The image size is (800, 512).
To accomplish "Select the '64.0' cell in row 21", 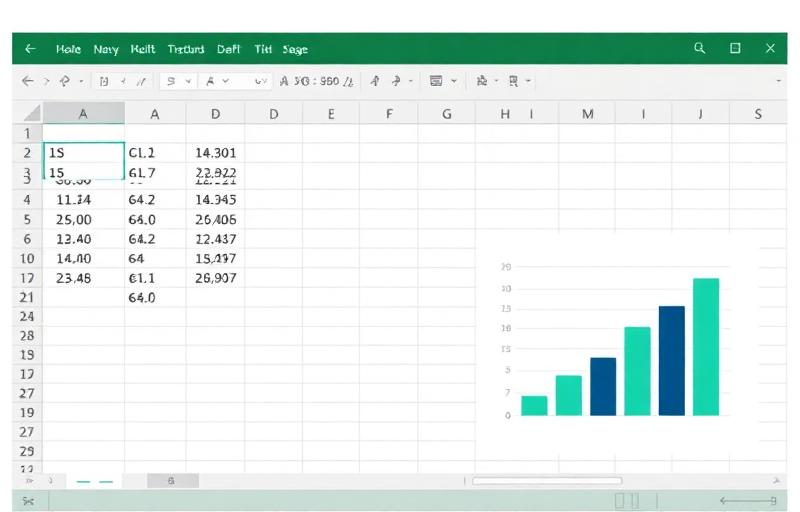I will pos(155,297).
